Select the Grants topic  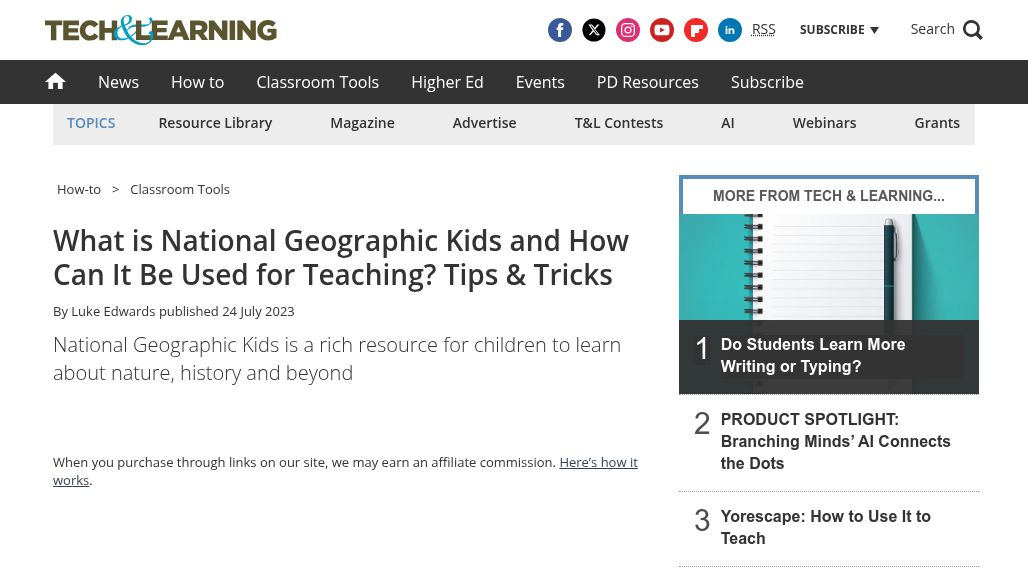click(937, 123)
